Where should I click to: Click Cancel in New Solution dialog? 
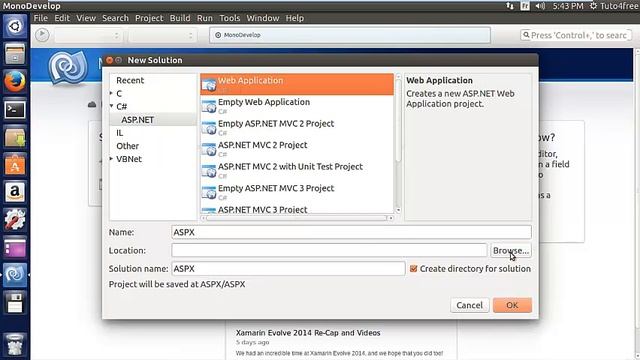pos(469,305)
